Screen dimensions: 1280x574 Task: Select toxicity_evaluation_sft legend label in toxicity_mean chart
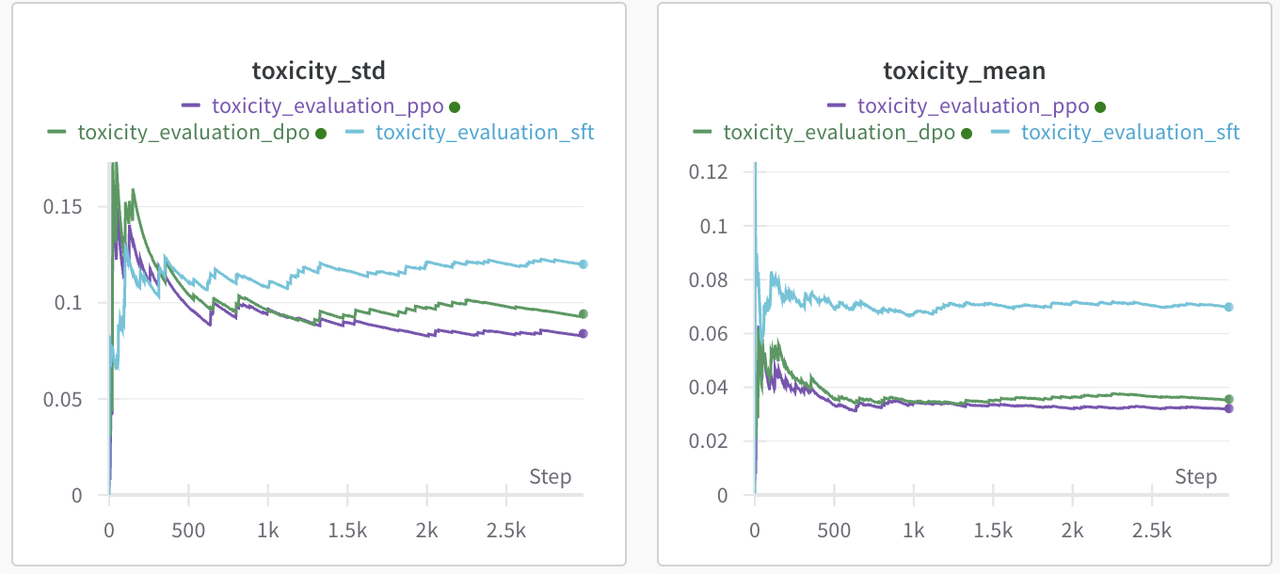click(1130, 132)
